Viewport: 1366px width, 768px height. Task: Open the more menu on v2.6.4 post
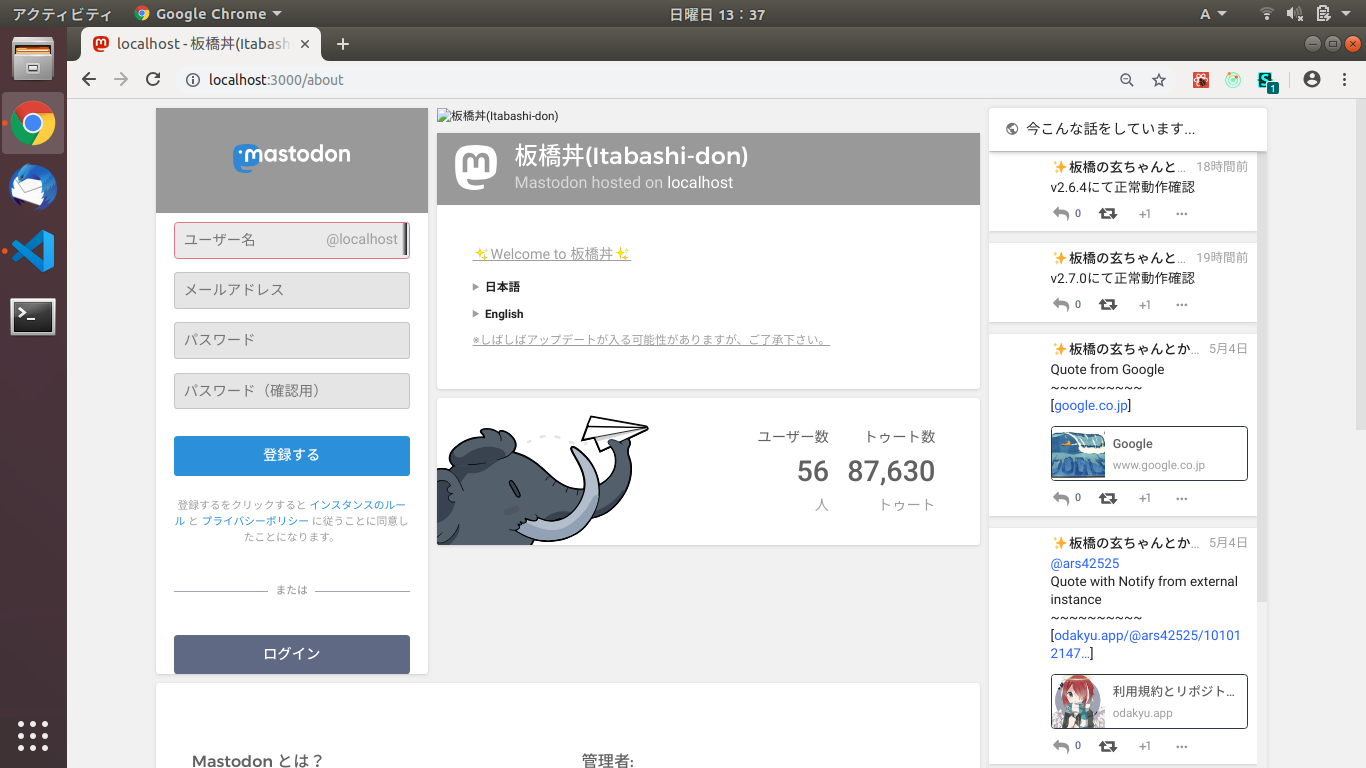pos(1181,214)
